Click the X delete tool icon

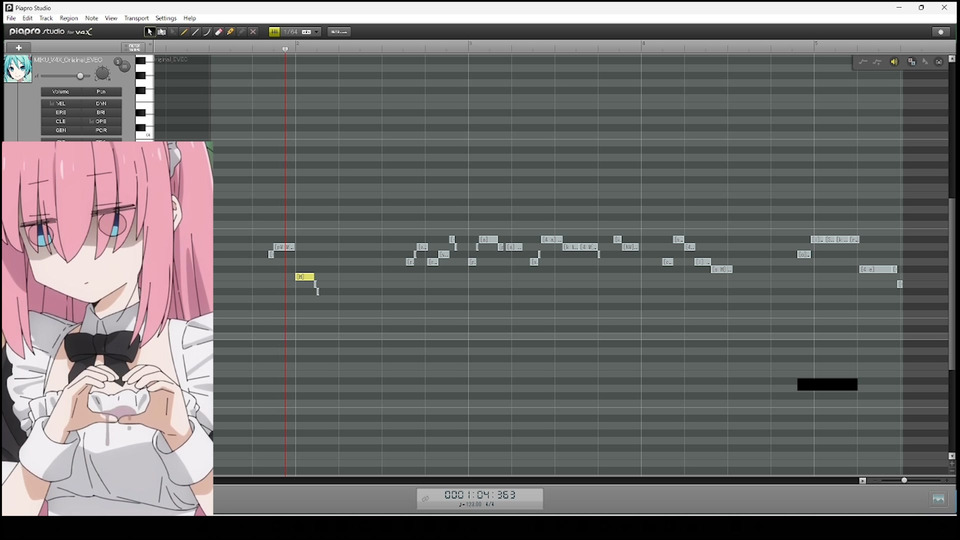253,32
